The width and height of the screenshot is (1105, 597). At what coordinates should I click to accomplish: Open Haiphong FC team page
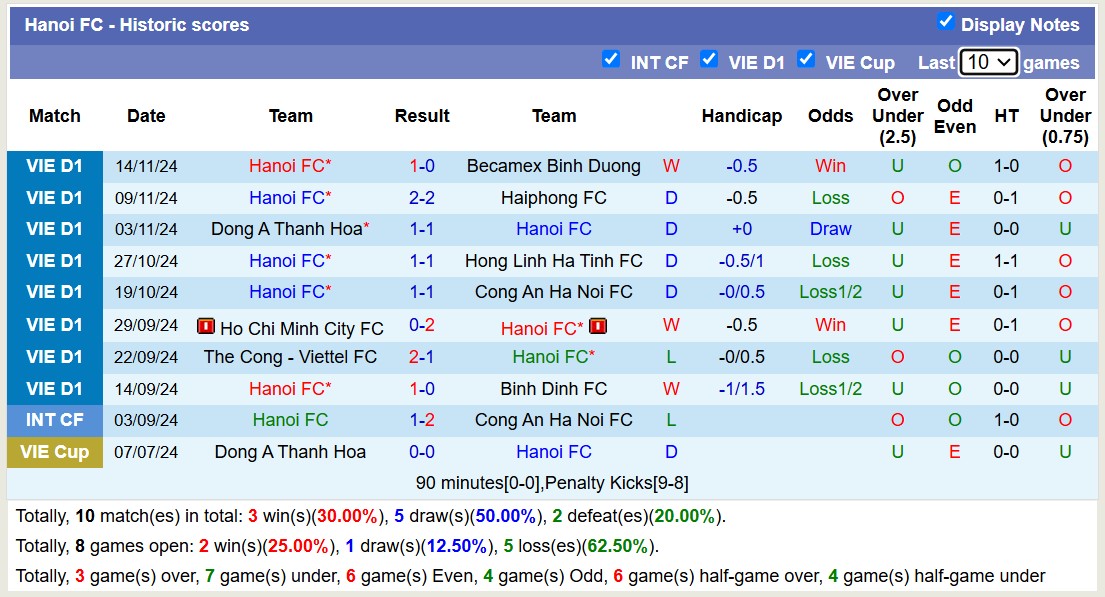point(553,198)
